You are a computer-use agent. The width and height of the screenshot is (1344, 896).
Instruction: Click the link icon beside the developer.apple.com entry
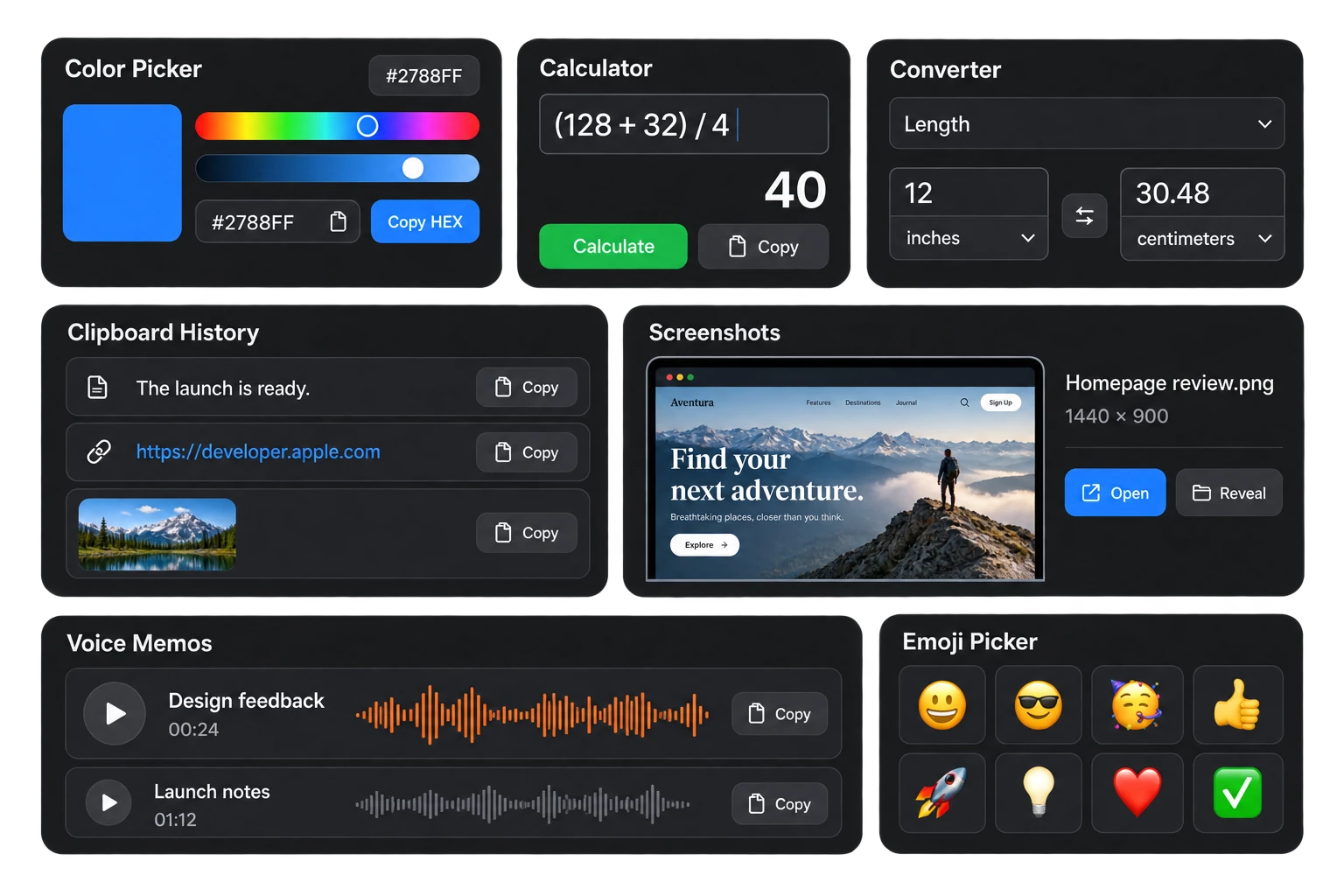(99, 451)
